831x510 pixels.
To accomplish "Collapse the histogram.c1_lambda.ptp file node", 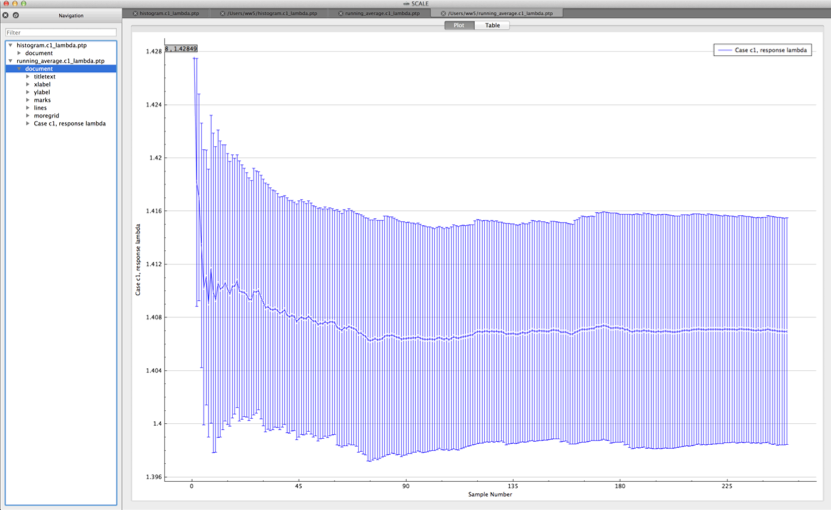I will tap(10, 46).
